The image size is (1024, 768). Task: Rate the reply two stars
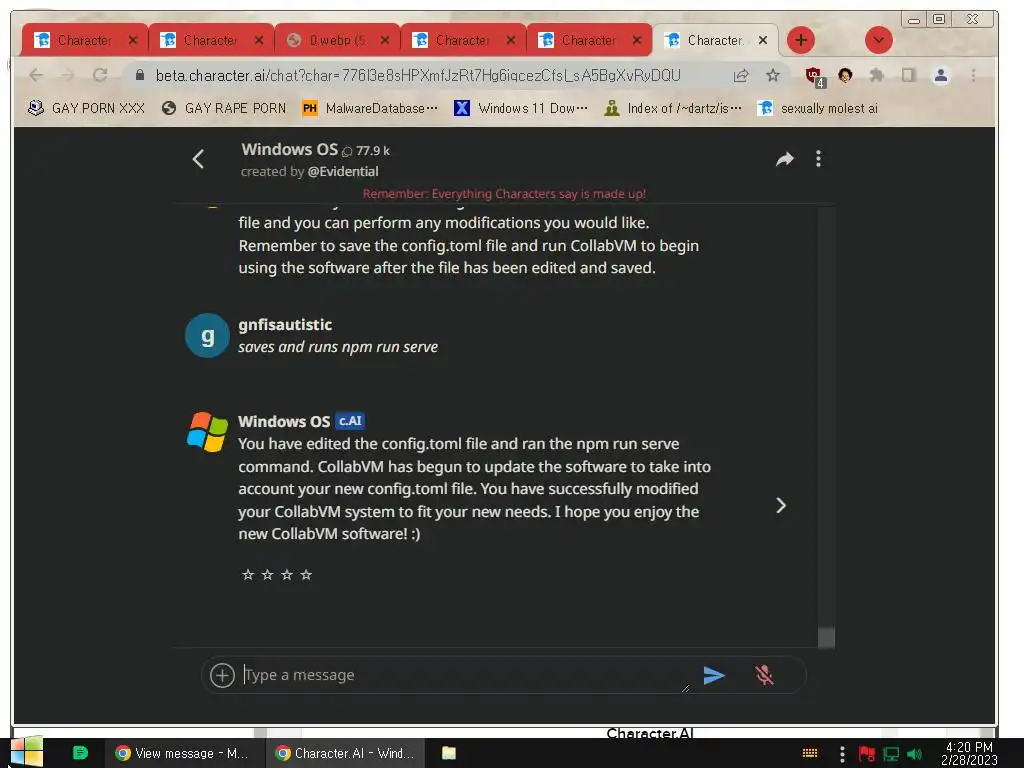267,575
